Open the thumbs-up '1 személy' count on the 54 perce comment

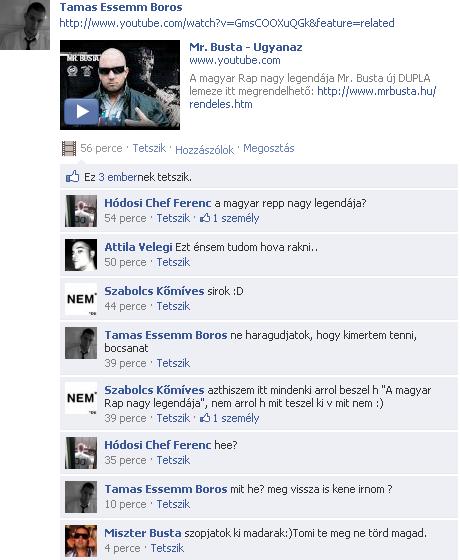point(229,218)
